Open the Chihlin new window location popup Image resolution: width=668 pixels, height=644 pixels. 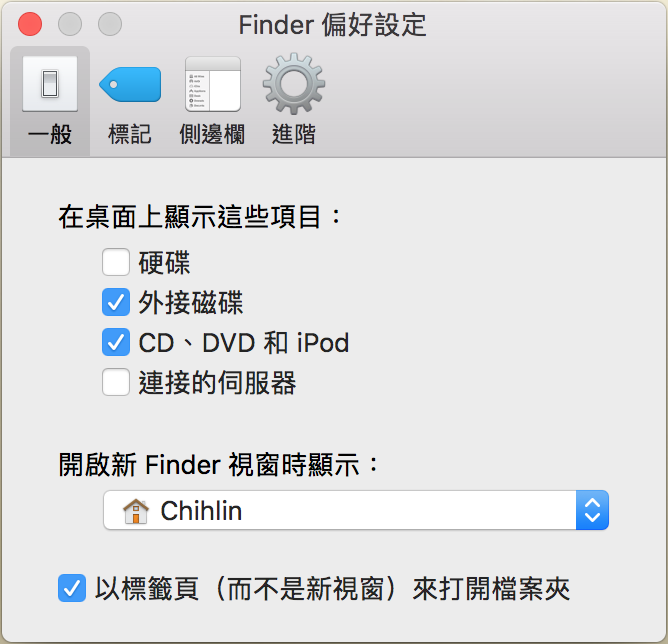coord(356,510)
